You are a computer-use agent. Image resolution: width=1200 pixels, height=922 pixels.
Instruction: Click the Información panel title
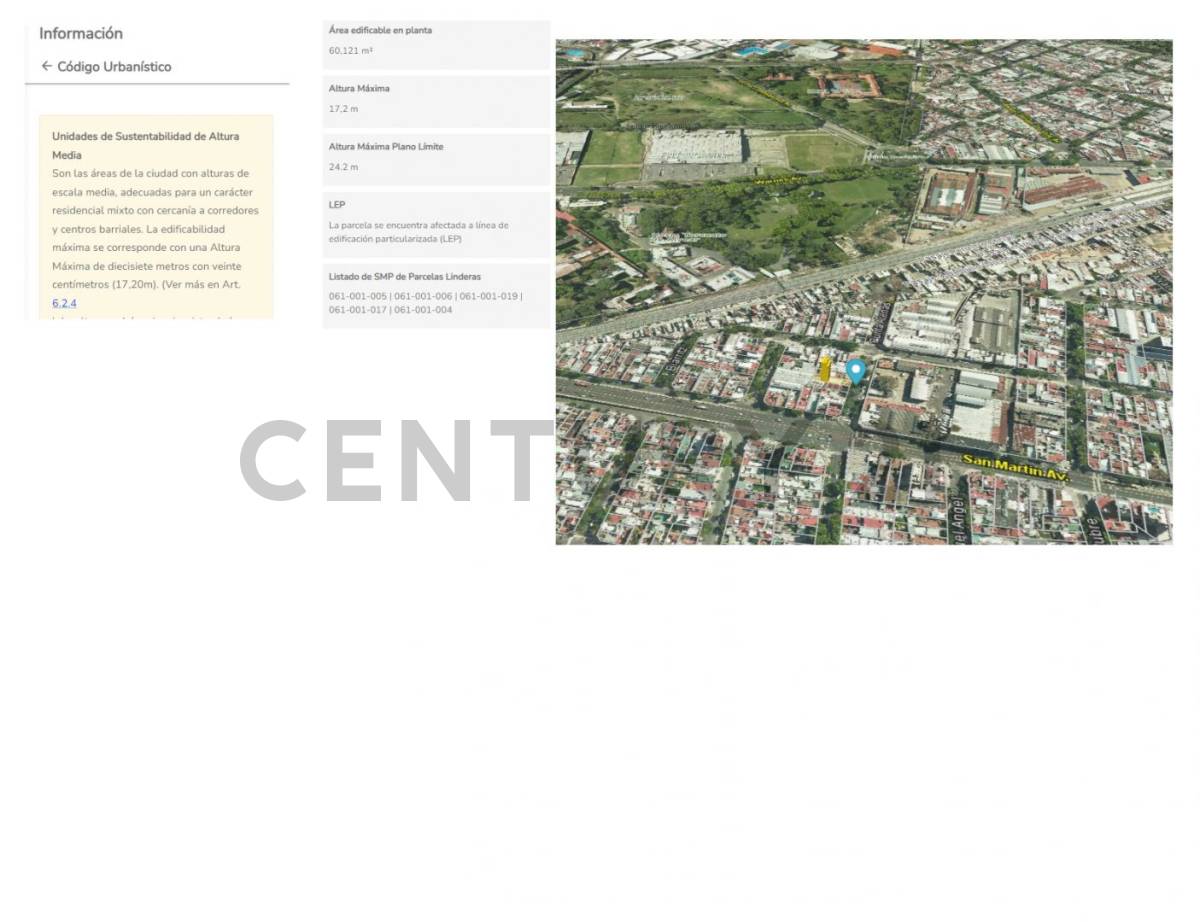[81, 33]
